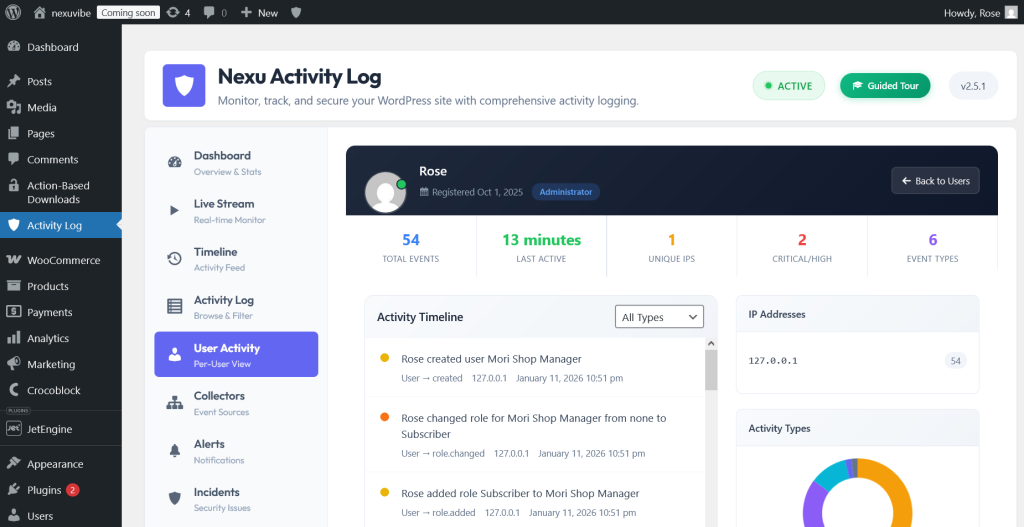The width and height of the screenshot is (1024, 527).
Task: Click the Marketing megaphone icon
Action: tap(14, 364)
